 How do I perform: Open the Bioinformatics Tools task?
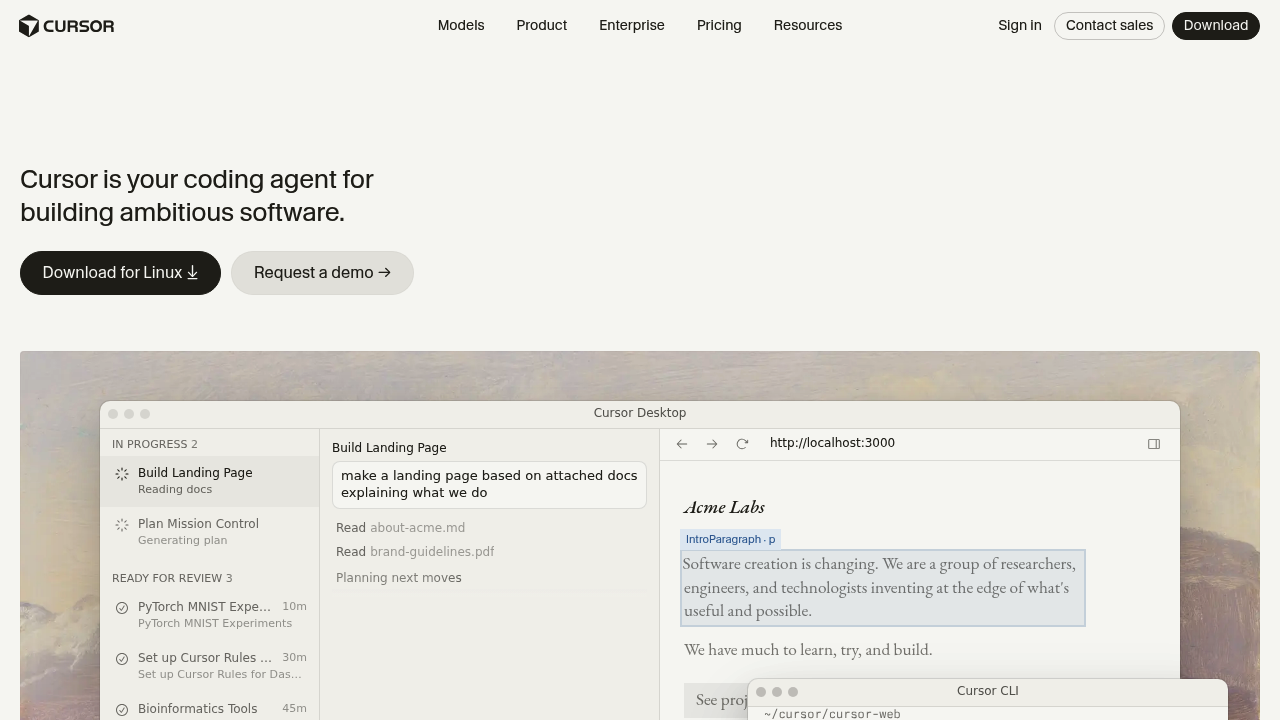point(210,708)
